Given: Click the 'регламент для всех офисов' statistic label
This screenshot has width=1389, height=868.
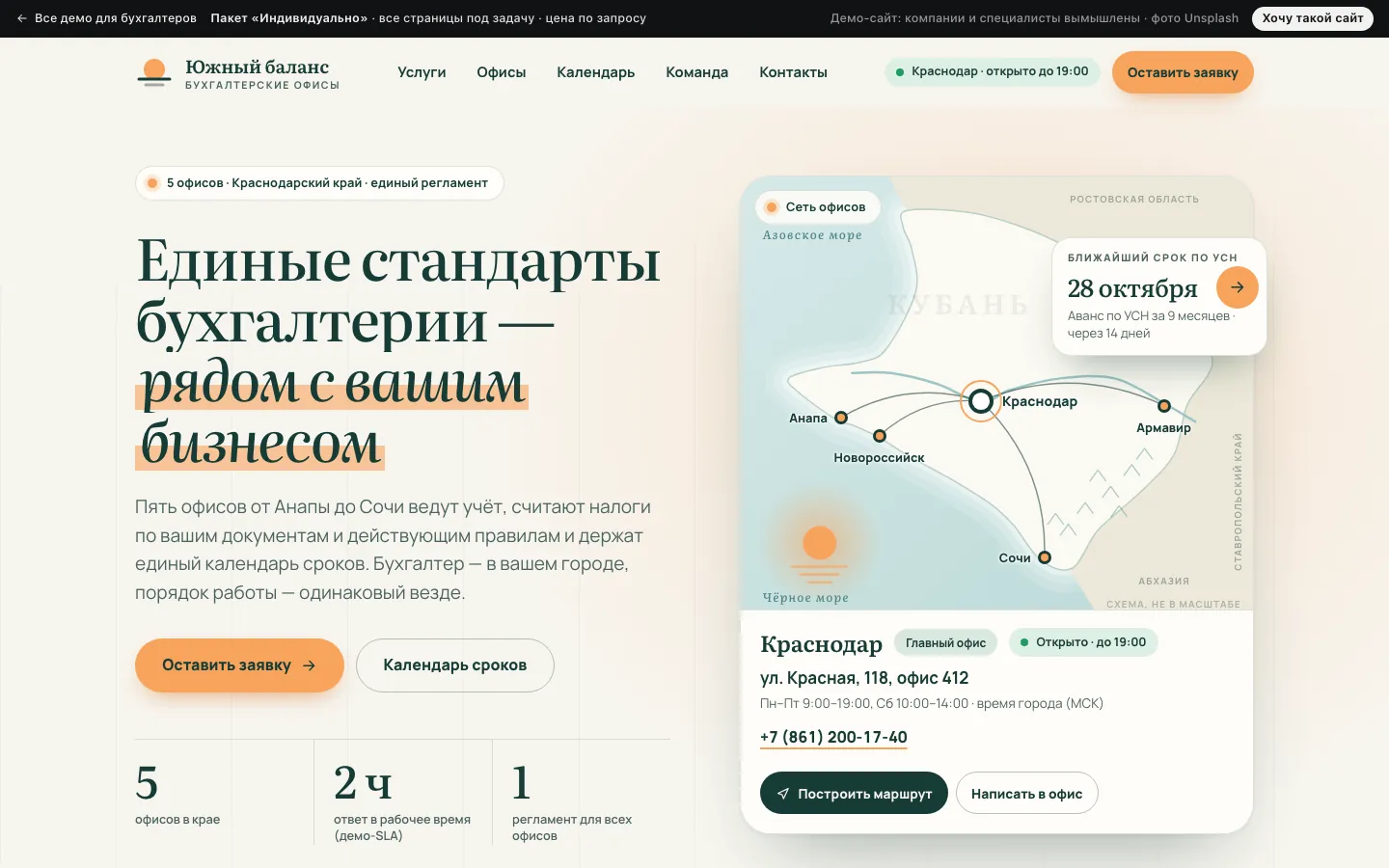Looking at the screenshot, I should pyautogui.click(x=572, y=827).
